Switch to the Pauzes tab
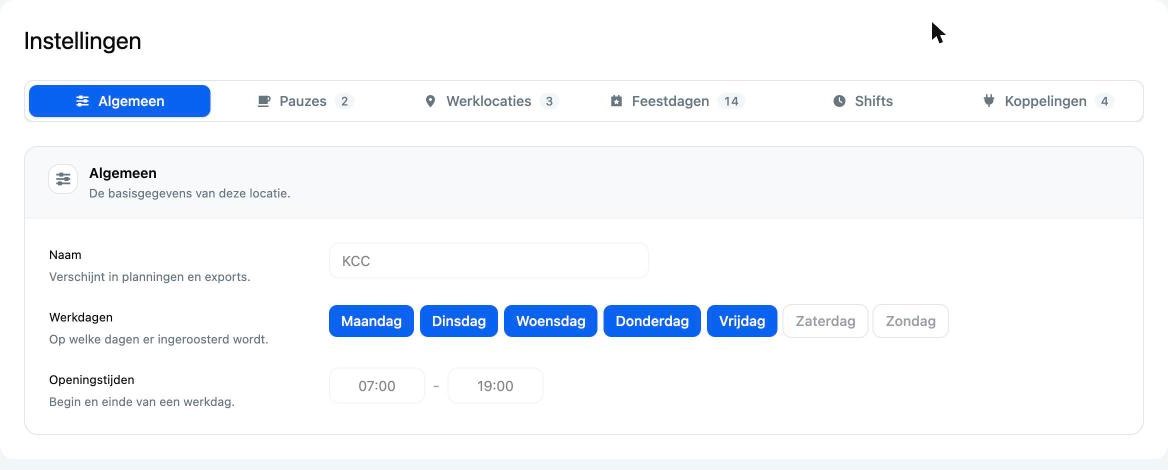 (305, 101)
